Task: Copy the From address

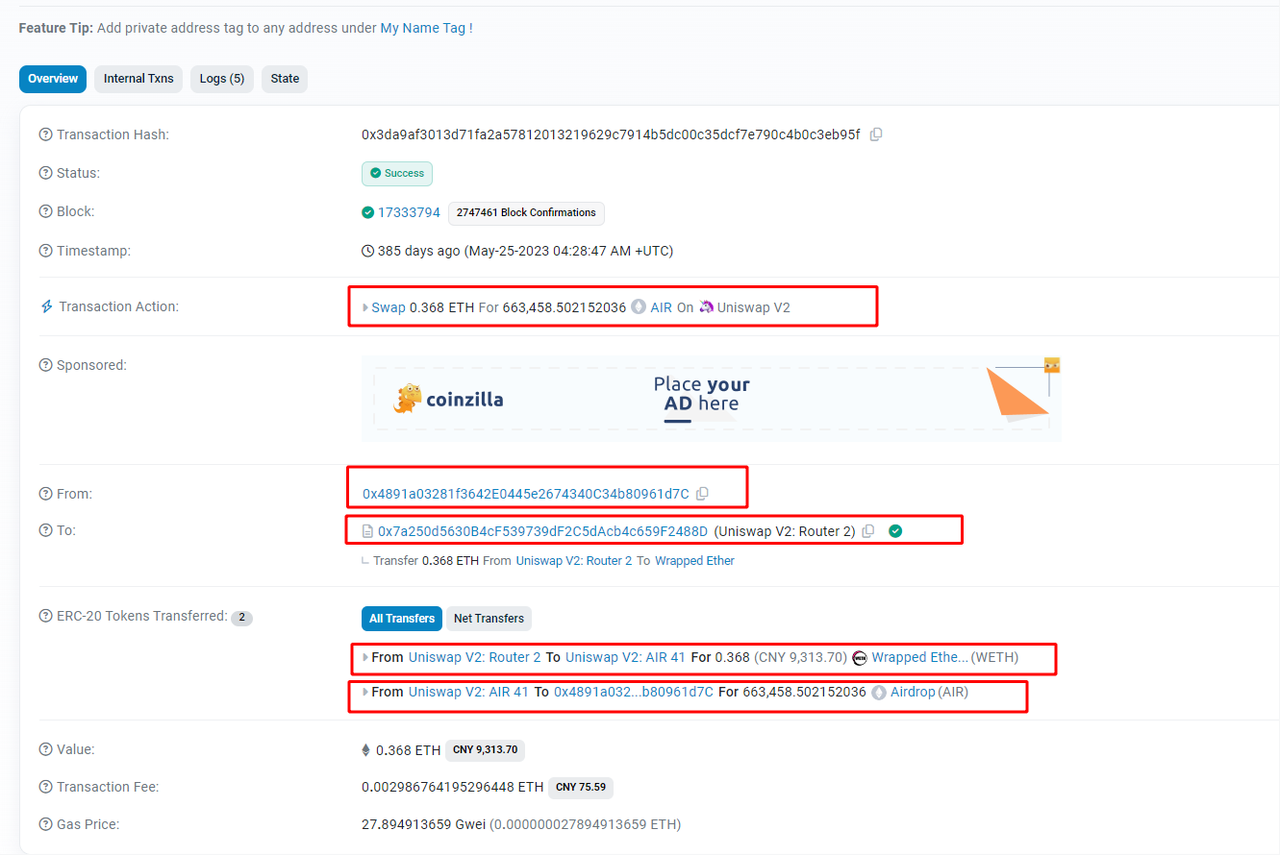Action: 702,494
